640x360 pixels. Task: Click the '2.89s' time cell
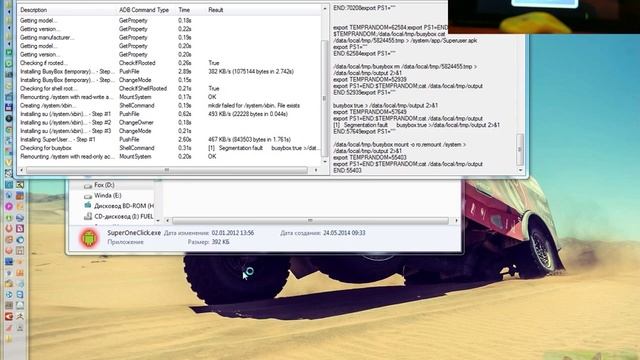click(184, 72)
